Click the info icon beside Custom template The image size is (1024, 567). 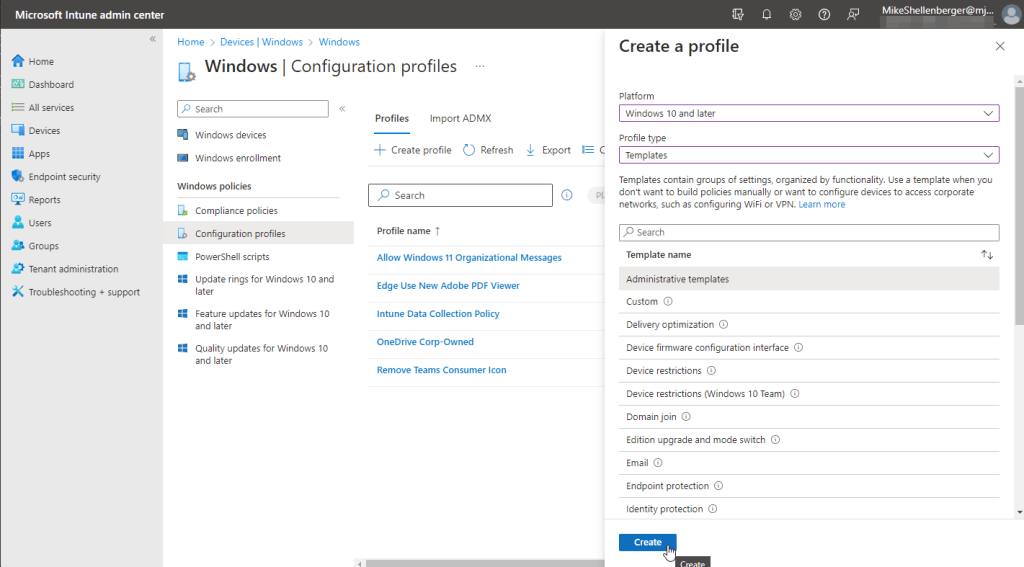coord(668,302)
